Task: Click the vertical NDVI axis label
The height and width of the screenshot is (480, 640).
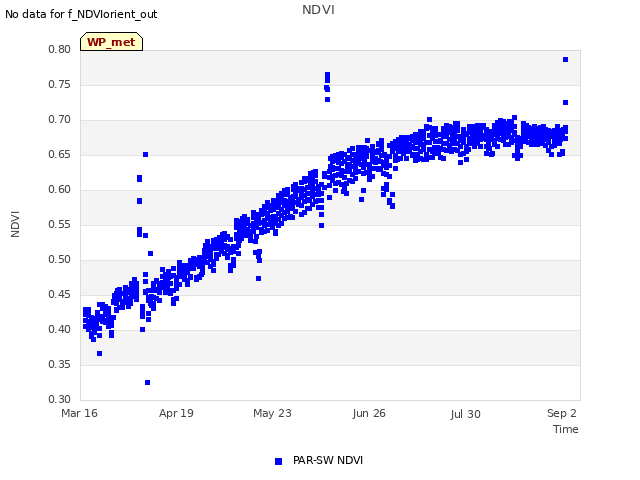Action: 15,224
